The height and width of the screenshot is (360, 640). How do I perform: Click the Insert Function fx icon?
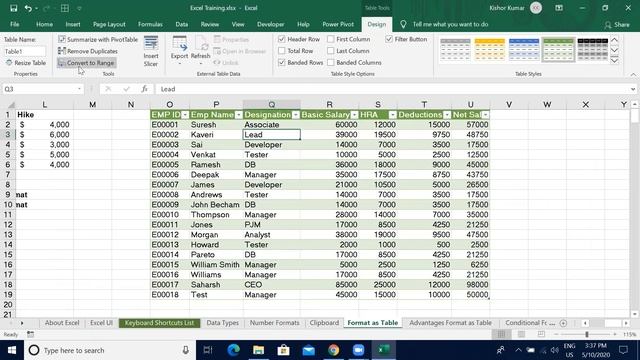pos(144,89)
